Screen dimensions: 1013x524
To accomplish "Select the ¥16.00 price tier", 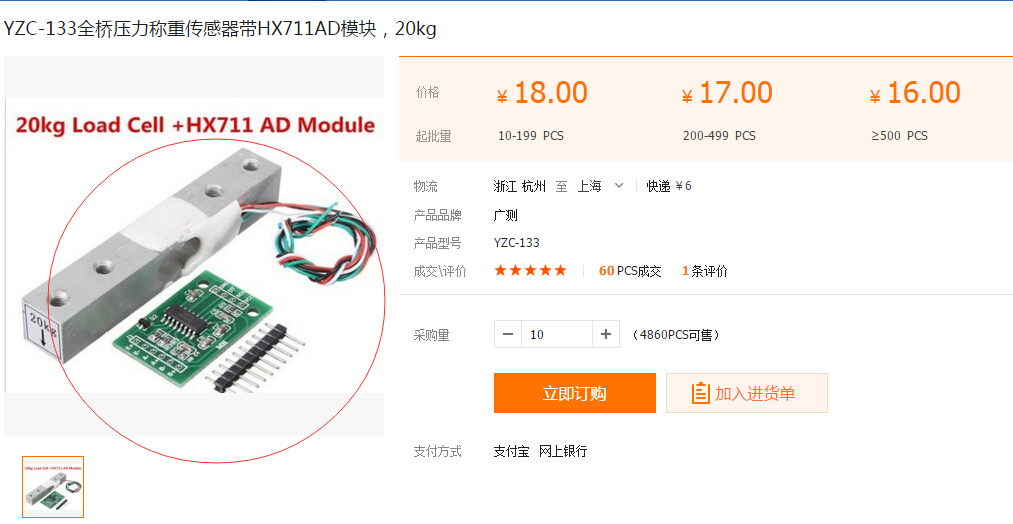I will 915,93.
